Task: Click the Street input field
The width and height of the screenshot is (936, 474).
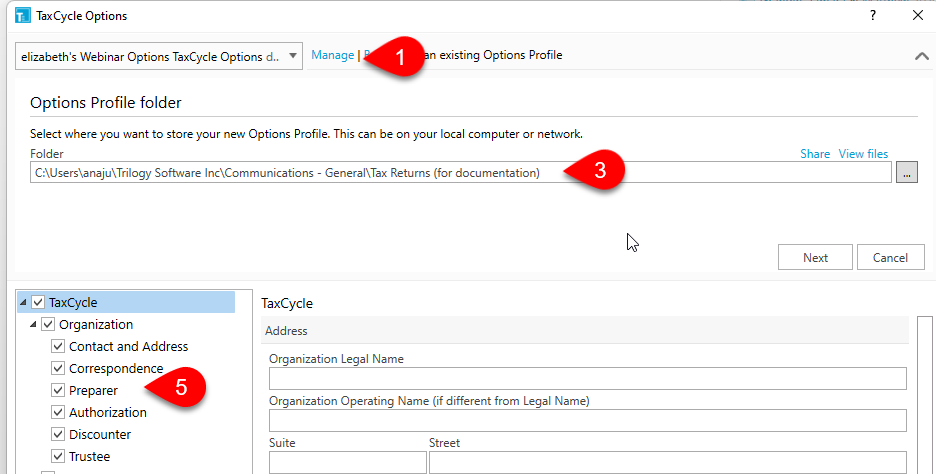Action: 667,463
